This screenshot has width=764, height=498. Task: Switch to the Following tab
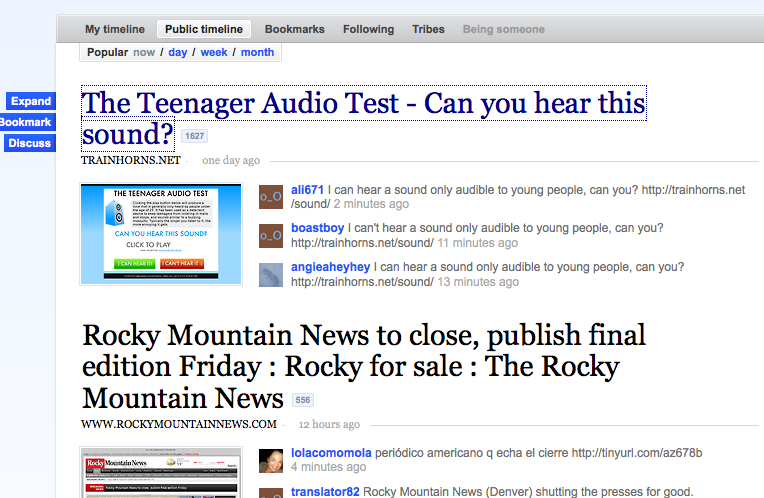368,29
